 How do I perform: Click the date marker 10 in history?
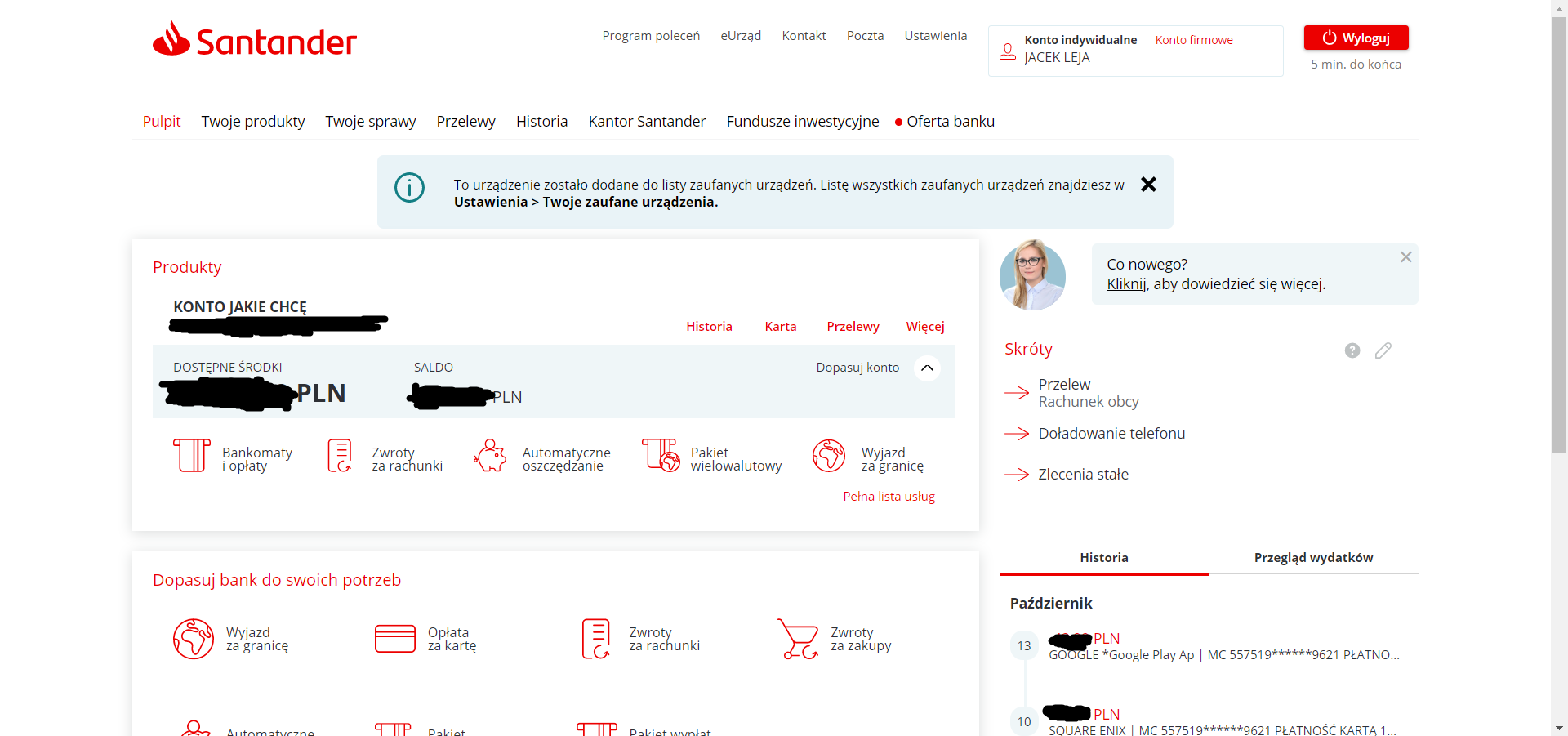coord(1024,721)
